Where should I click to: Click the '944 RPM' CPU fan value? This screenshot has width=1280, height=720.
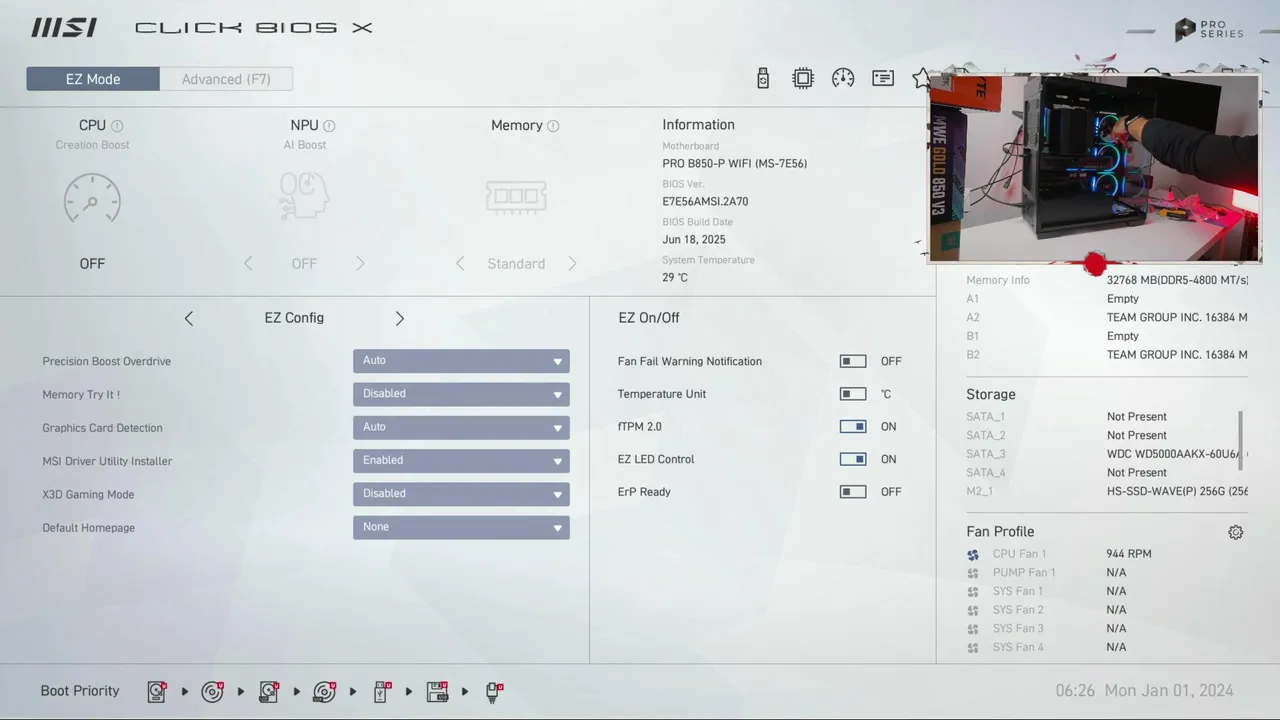(1129, 554)
